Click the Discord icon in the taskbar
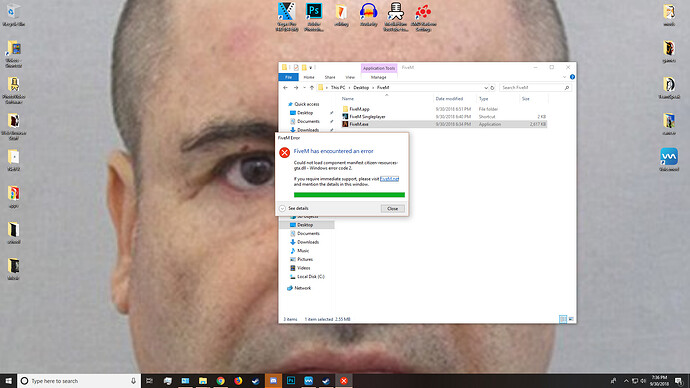 273,381
